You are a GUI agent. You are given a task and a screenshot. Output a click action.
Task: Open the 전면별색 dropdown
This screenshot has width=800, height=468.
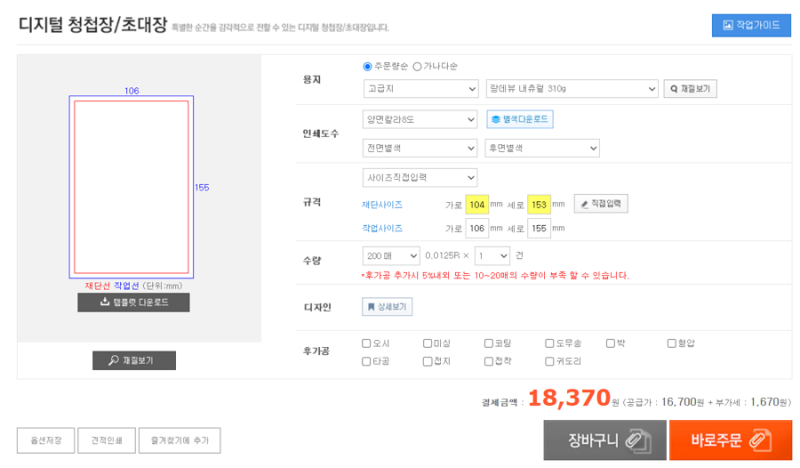coord(420,148)
